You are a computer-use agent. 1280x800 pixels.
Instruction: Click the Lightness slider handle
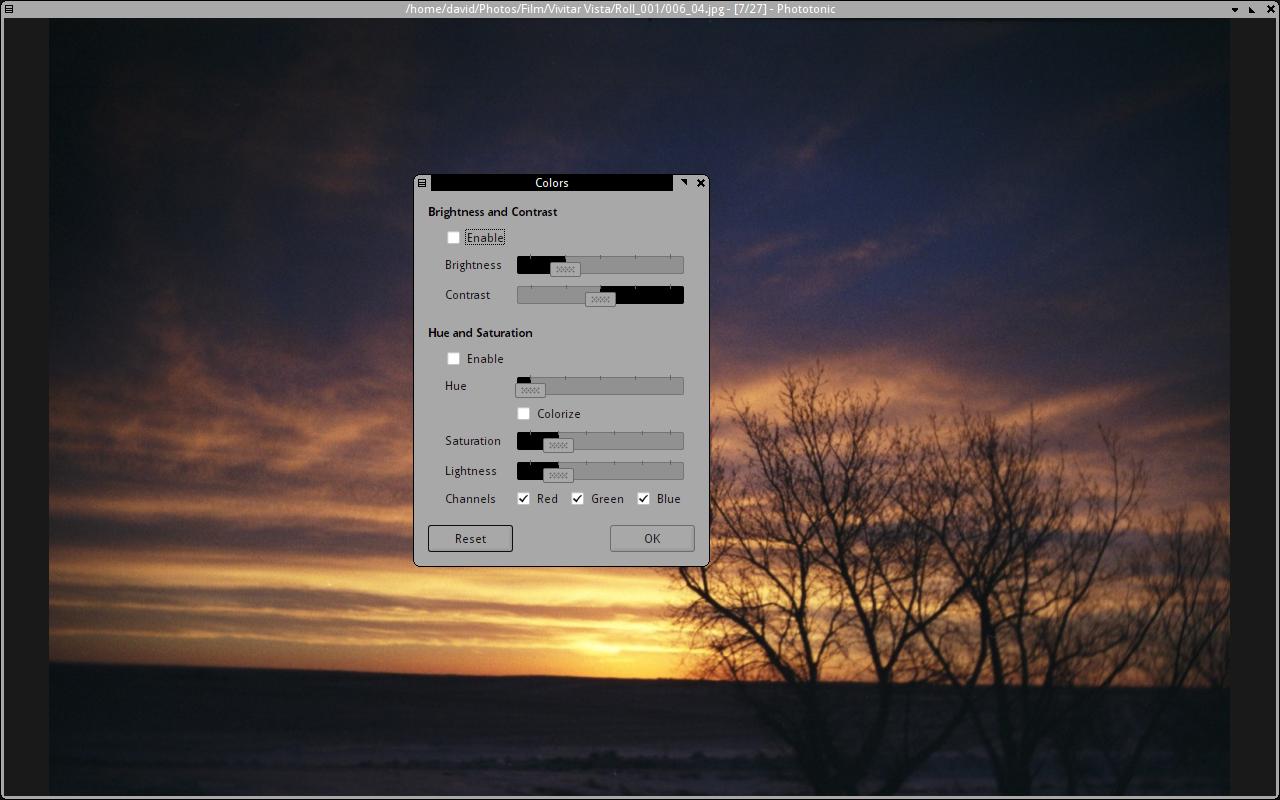(558, 475)
